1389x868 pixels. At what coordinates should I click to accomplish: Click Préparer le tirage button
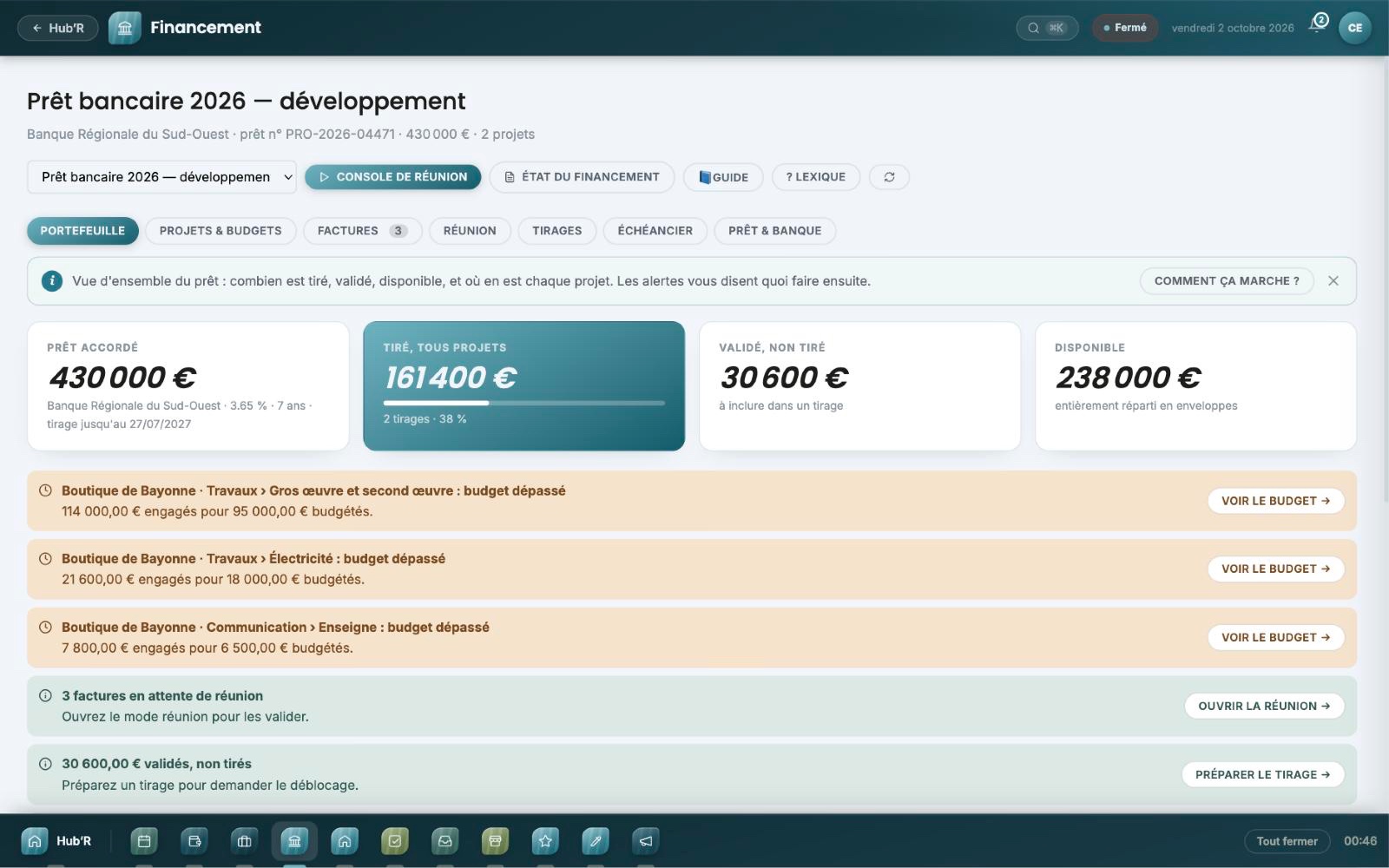coord(1263,774)
